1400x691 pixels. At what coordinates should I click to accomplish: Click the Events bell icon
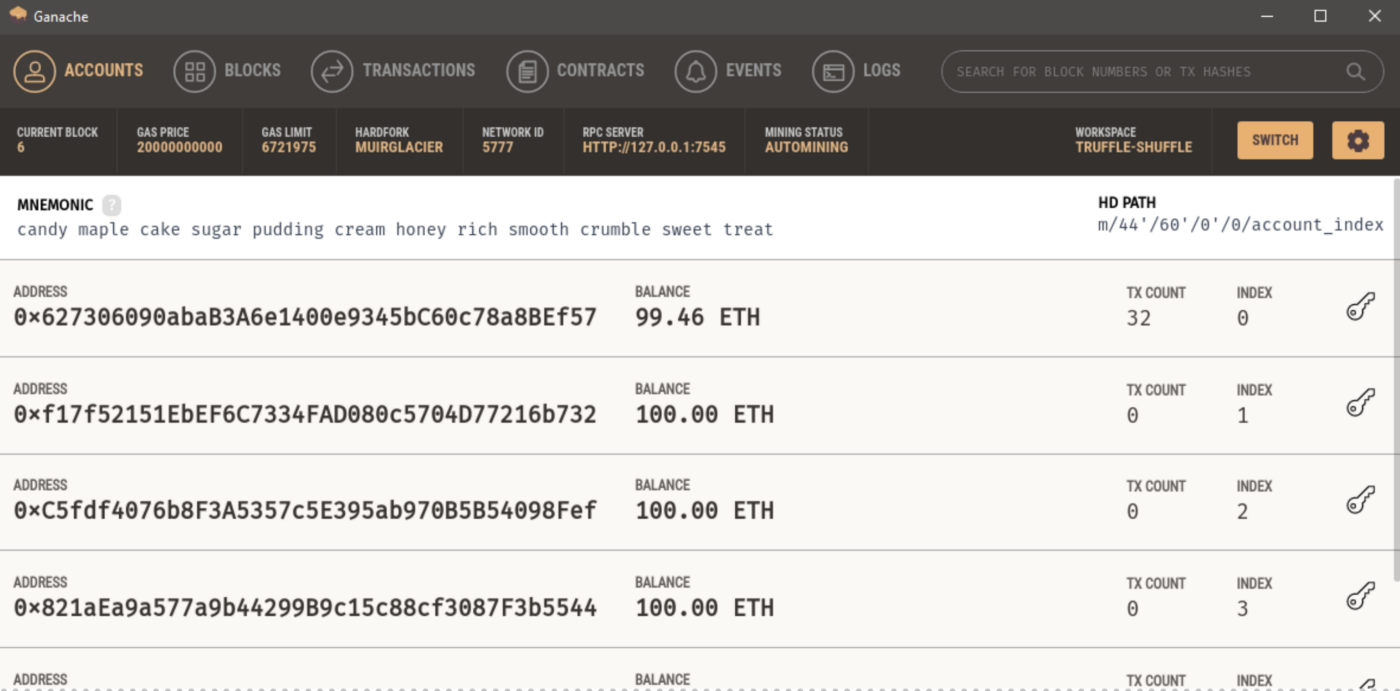695,72
